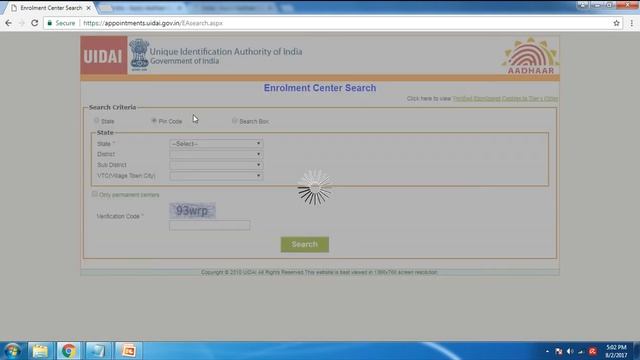Screen dimensions: 640x360
Task: Open the VTC Village Town City dropdown
Action: tap(216, 176)
